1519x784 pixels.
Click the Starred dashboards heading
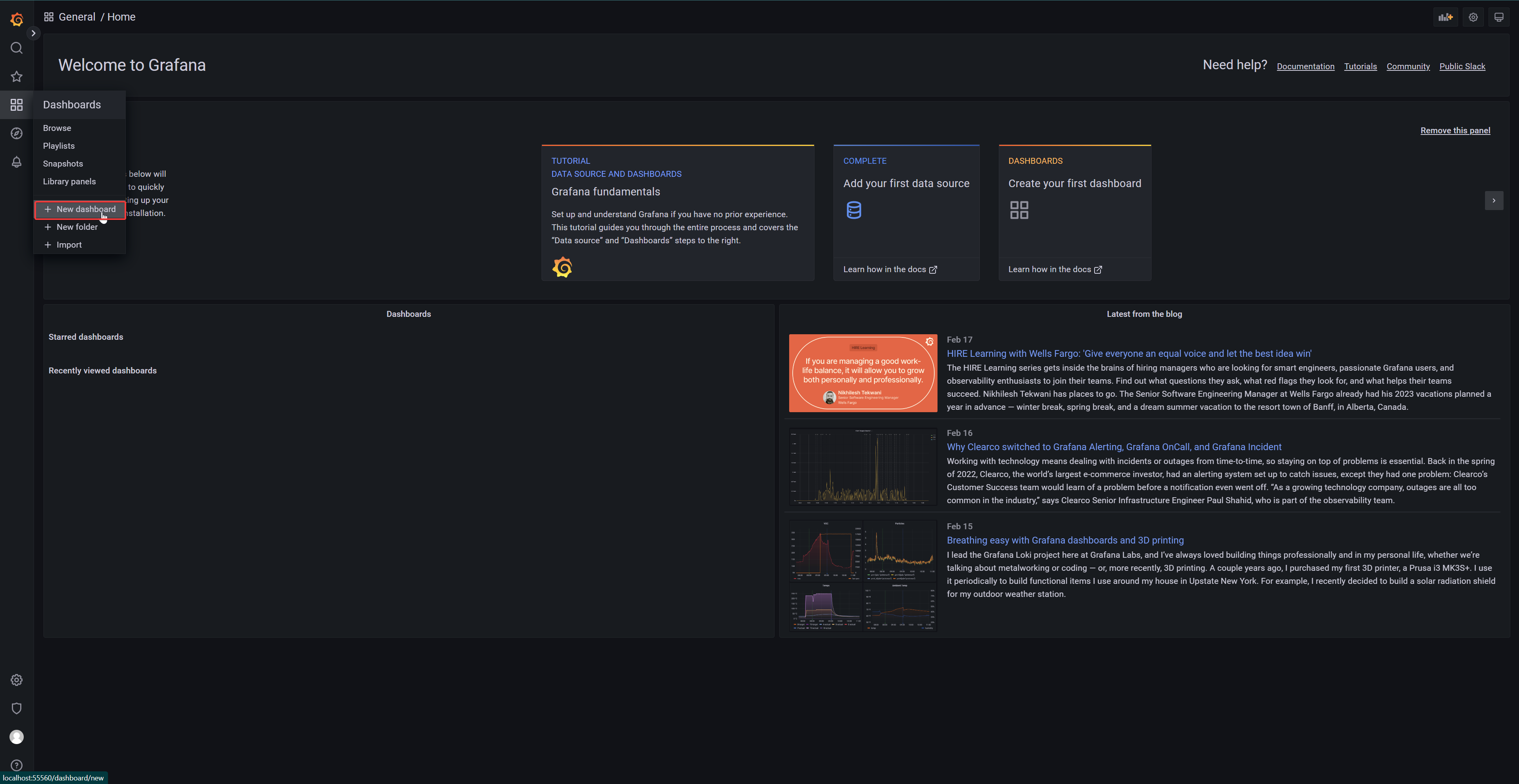pos(85,337)
